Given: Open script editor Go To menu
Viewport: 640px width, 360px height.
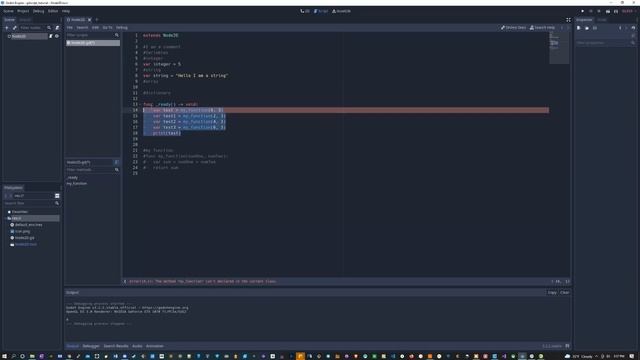Looking at the screenshot, I should (107, 28).
